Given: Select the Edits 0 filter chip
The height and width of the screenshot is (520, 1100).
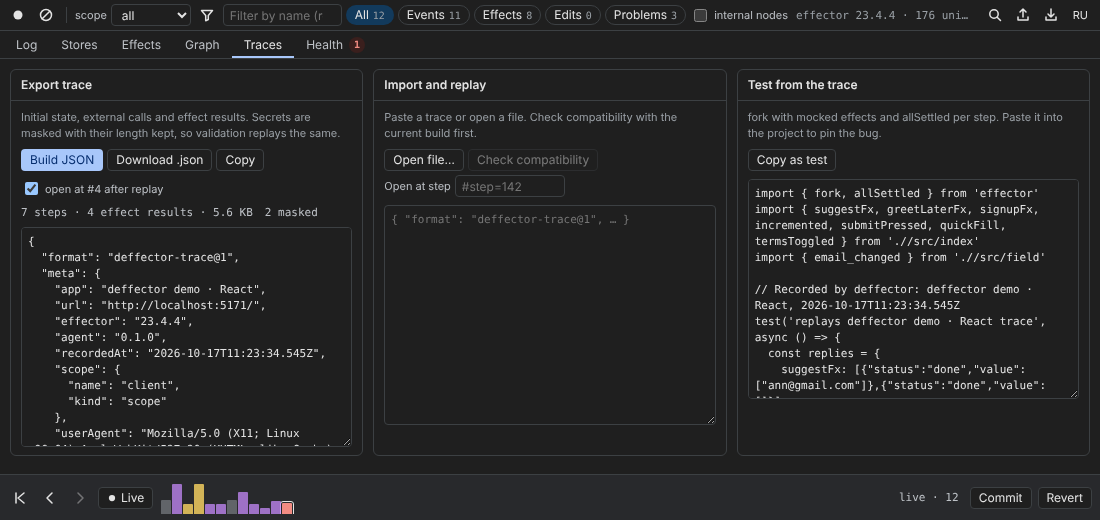Looking at the screenshot, I should pyautogui.click(x=572, y=15).
